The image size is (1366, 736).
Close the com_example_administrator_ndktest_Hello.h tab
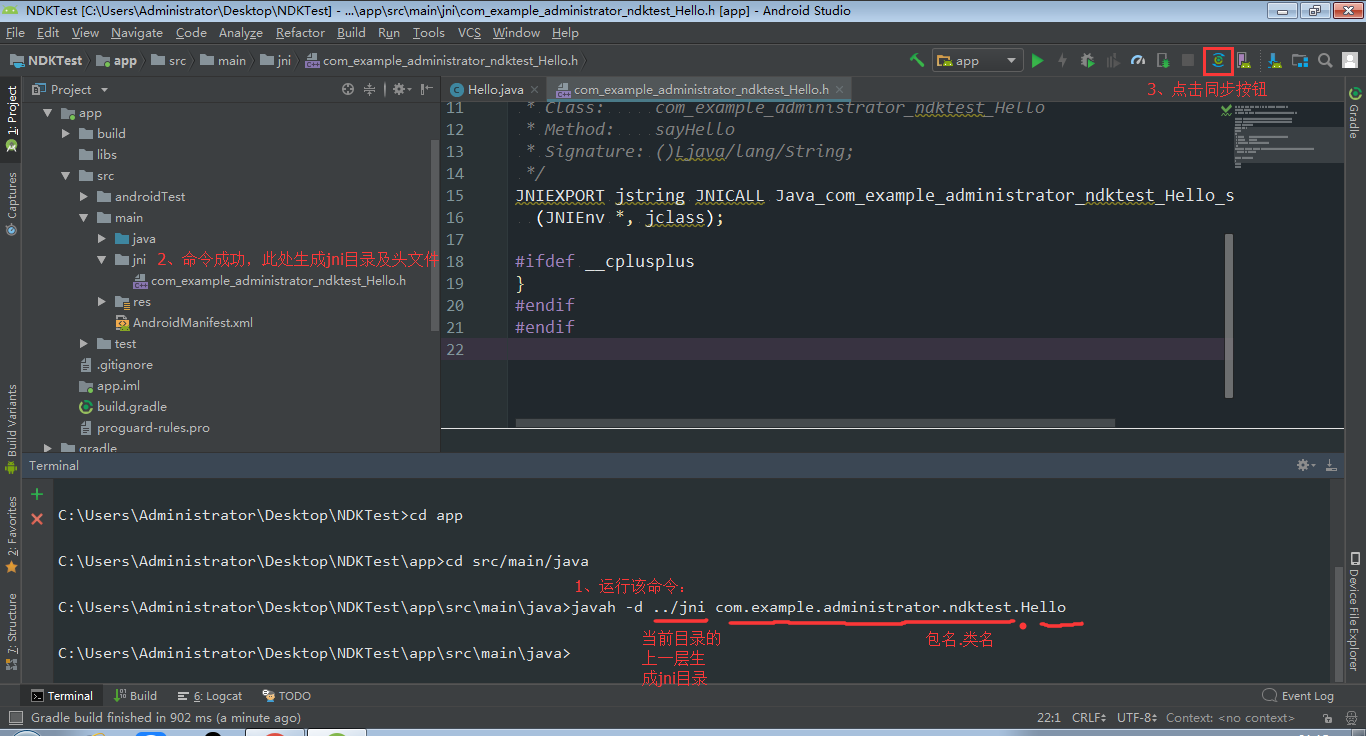point(840,89)
